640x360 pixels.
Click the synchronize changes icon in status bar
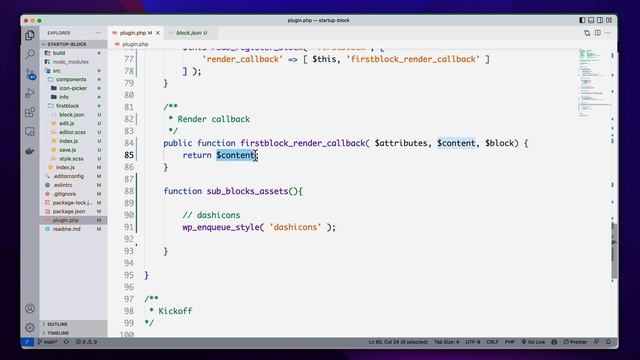66,342
